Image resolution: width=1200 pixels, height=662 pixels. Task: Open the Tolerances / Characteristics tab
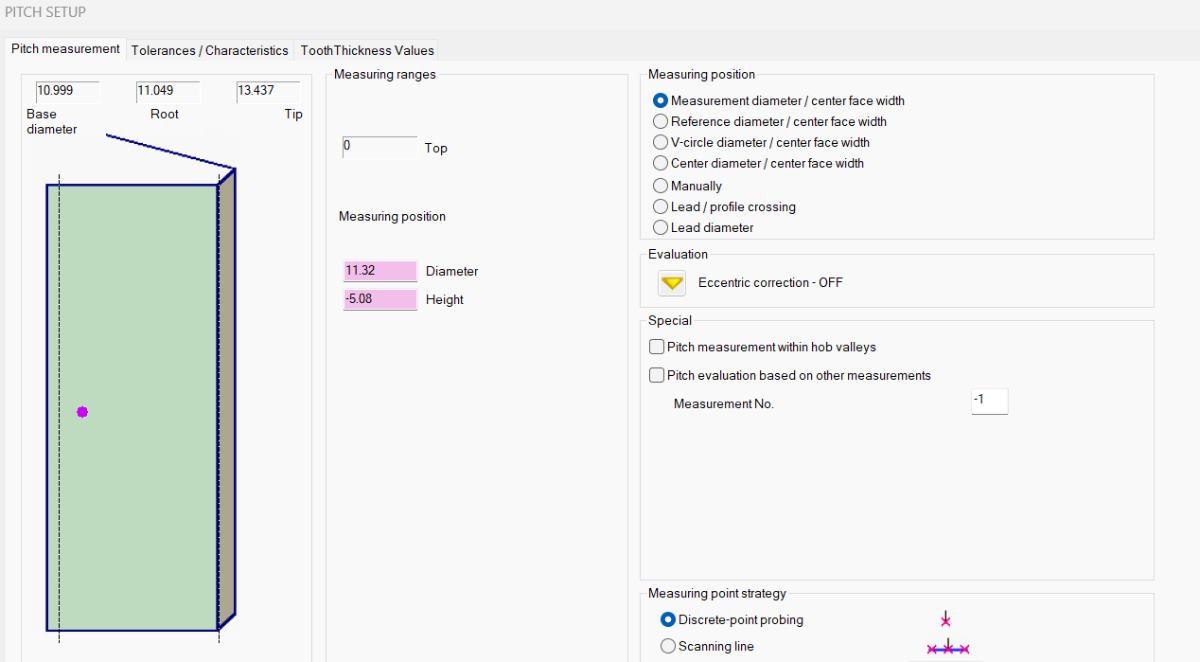[209, 50]
